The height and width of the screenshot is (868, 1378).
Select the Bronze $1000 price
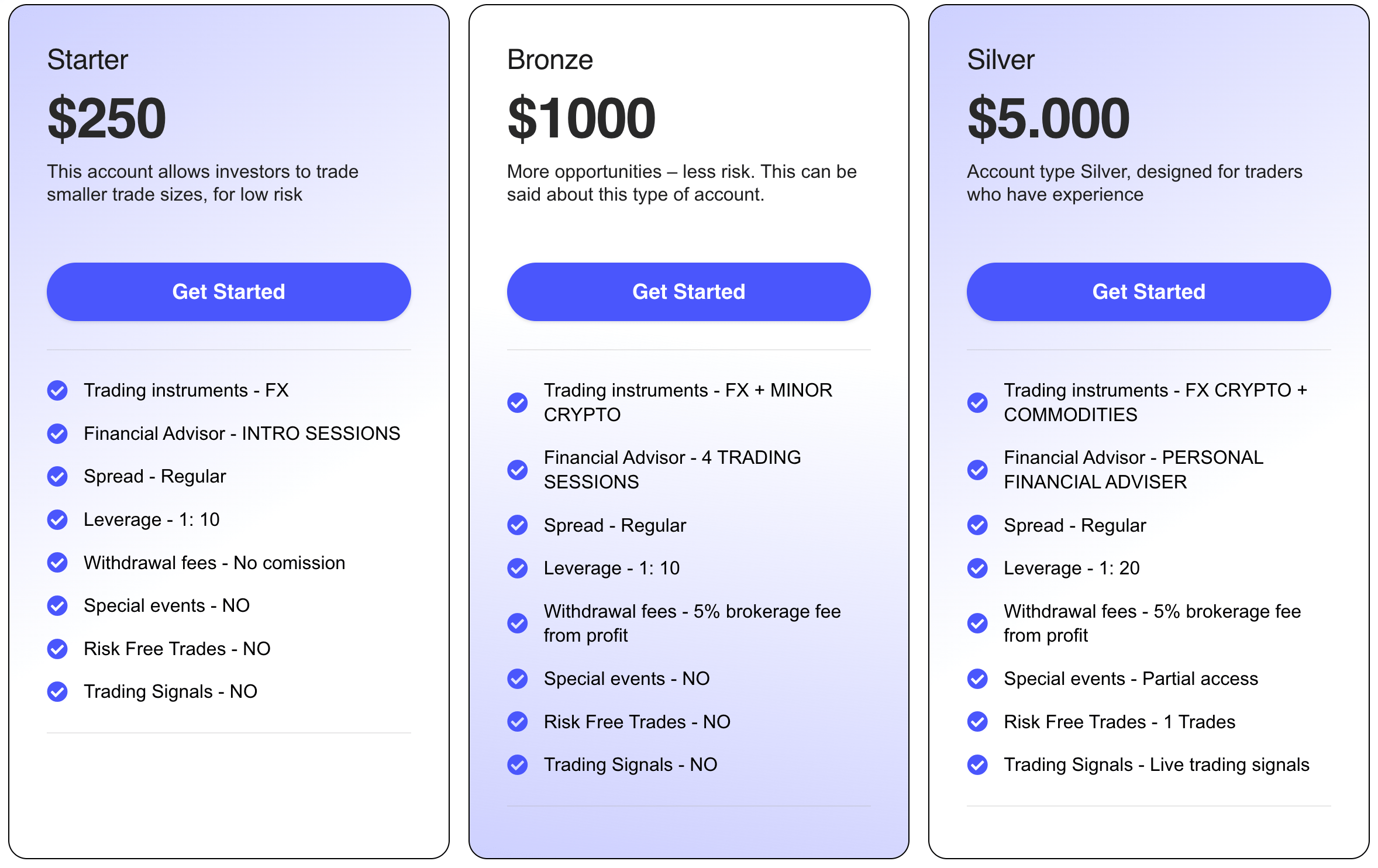[x=581, y=119]
